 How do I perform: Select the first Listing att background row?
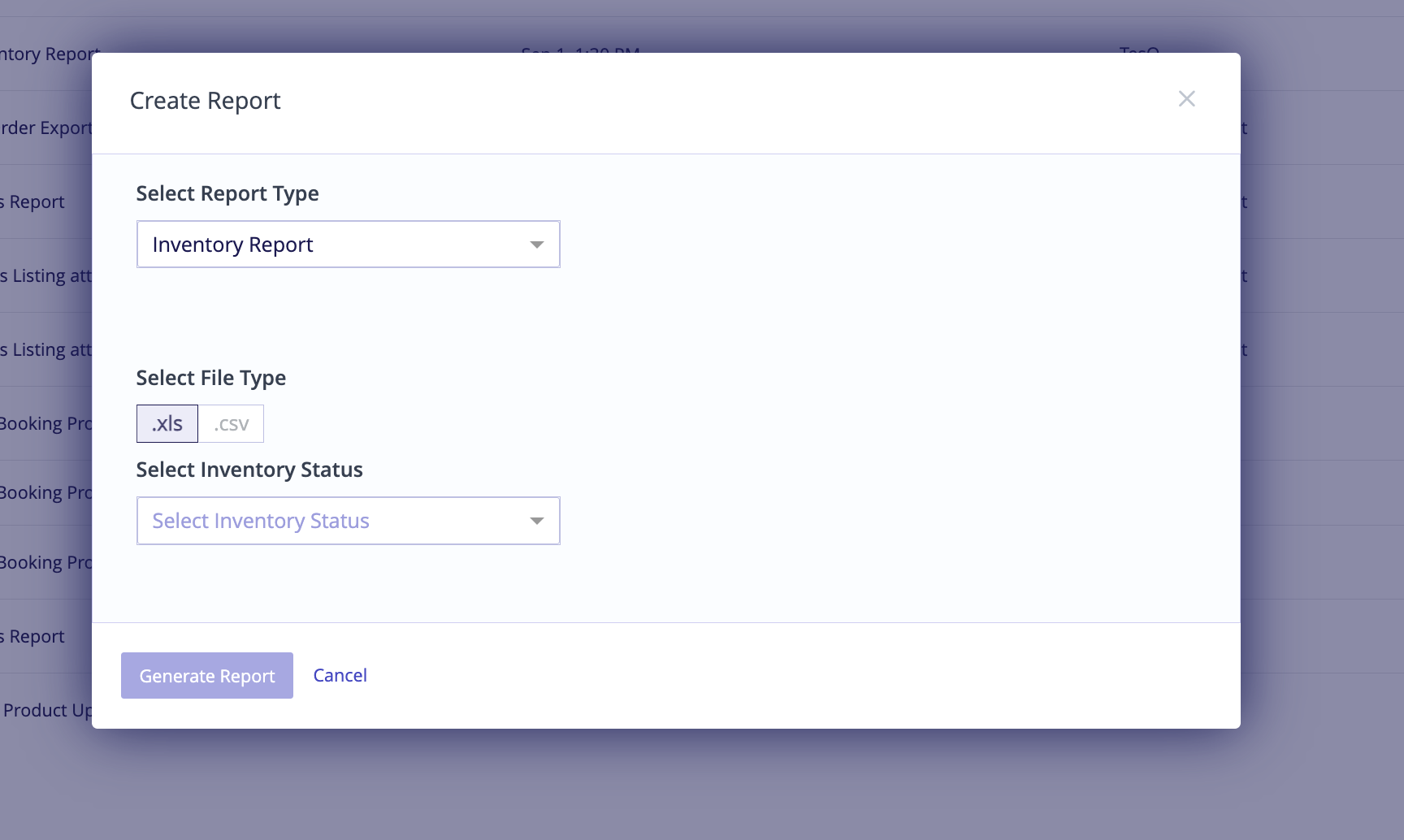click(x=45, y=275)
